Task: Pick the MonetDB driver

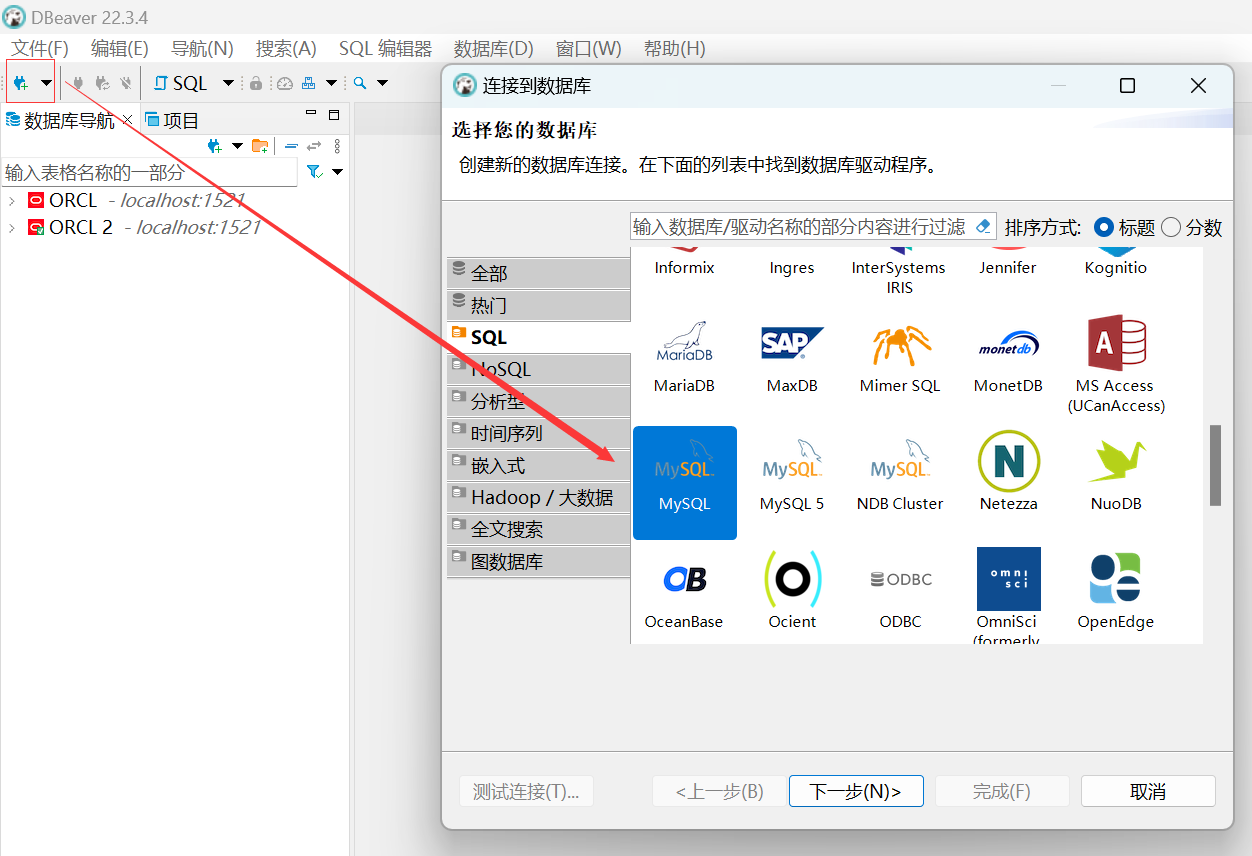Action: pos(1008,355)
